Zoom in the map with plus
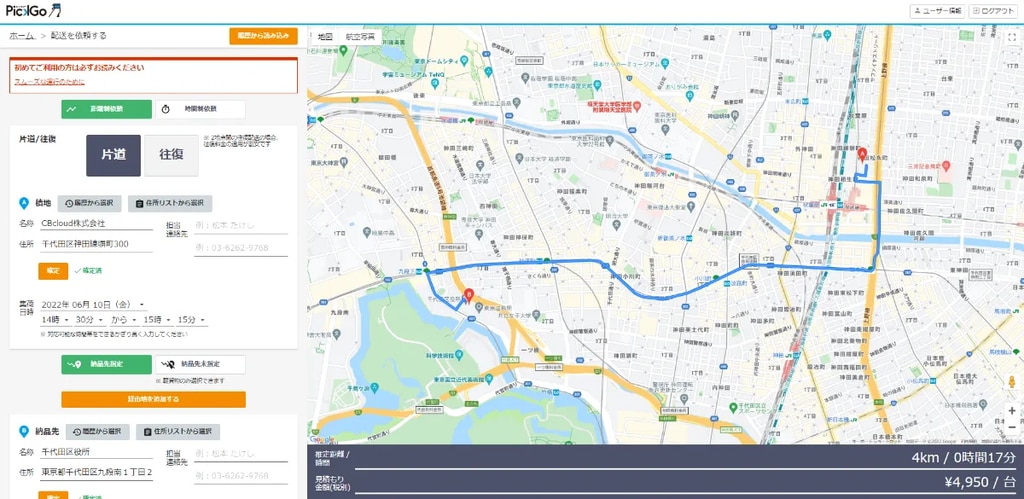The image size is (1024, 499). coord(1012,411)
